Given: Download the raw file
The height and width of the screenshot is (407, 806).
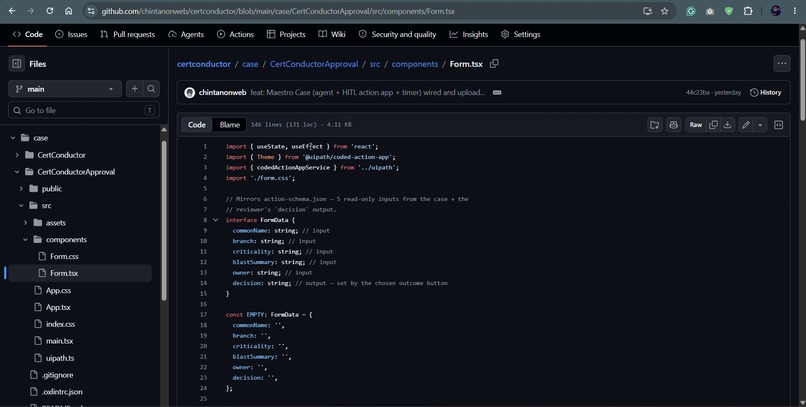Looking at the screenshot, I should click(x=727, y=124).
